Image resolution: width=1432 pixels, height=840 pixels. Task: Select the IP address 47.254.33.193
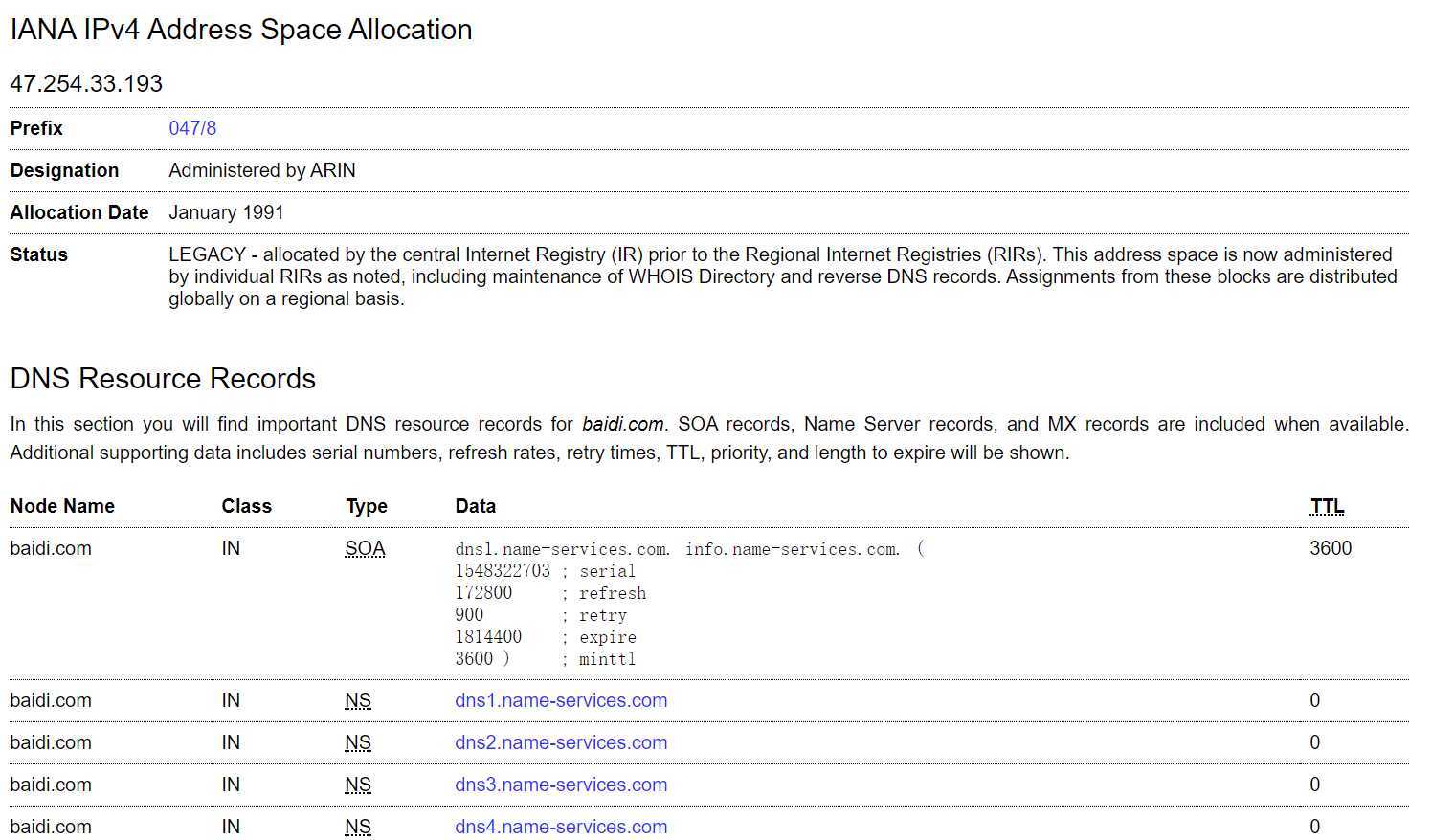[x=86, y=84]
